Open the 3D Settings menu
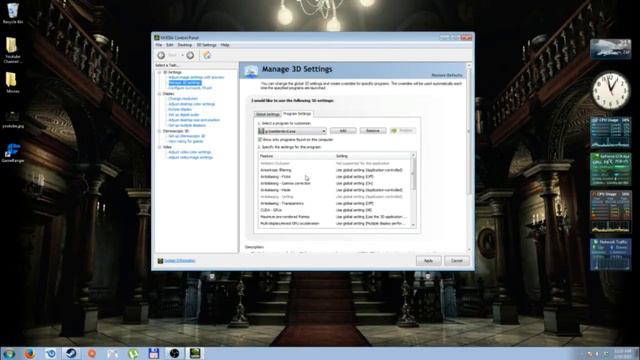The image size is (640, 360). click(207, 45)
